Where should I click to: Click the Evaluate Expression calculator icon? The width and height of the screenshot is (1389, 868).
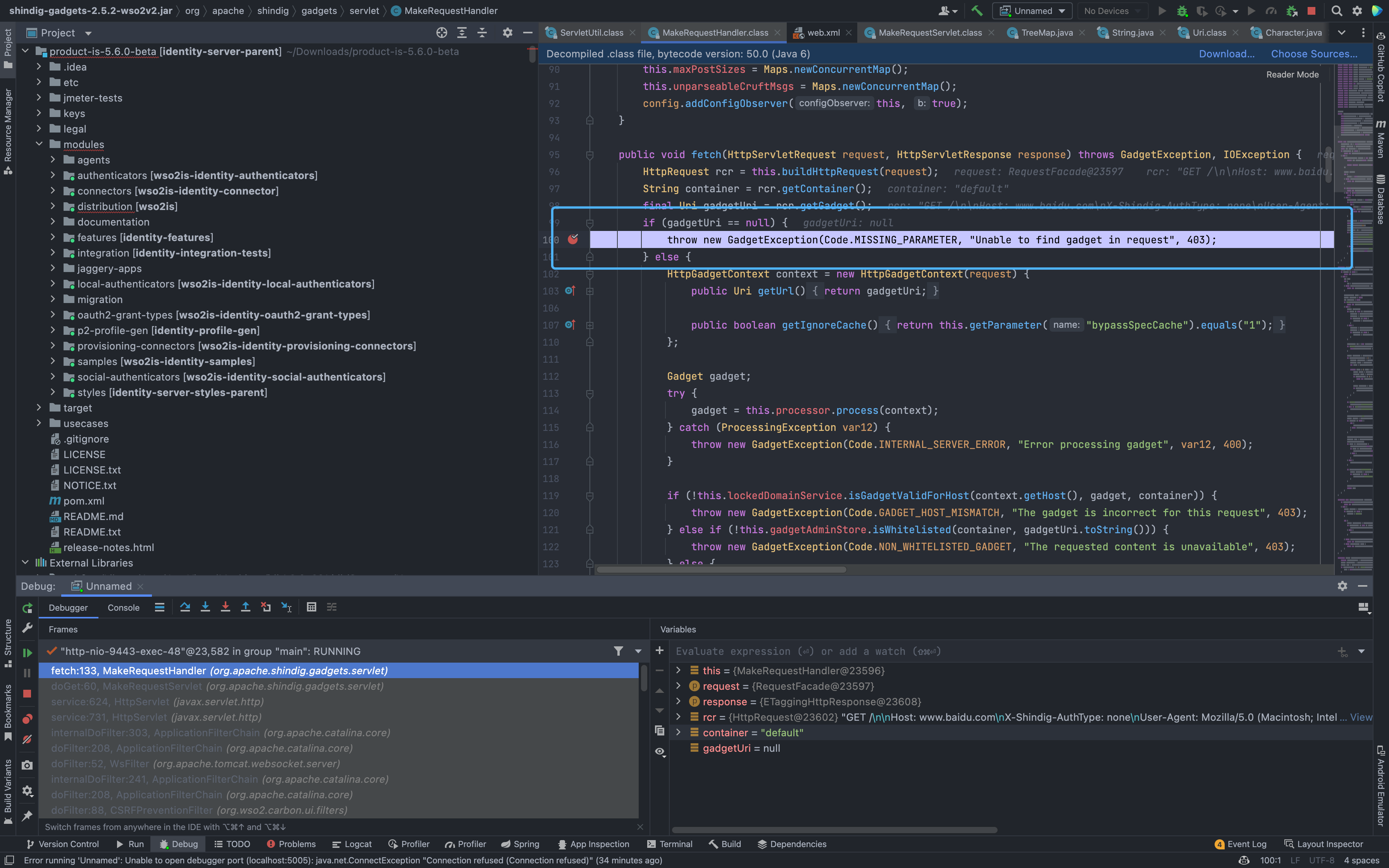click(311, 607)
